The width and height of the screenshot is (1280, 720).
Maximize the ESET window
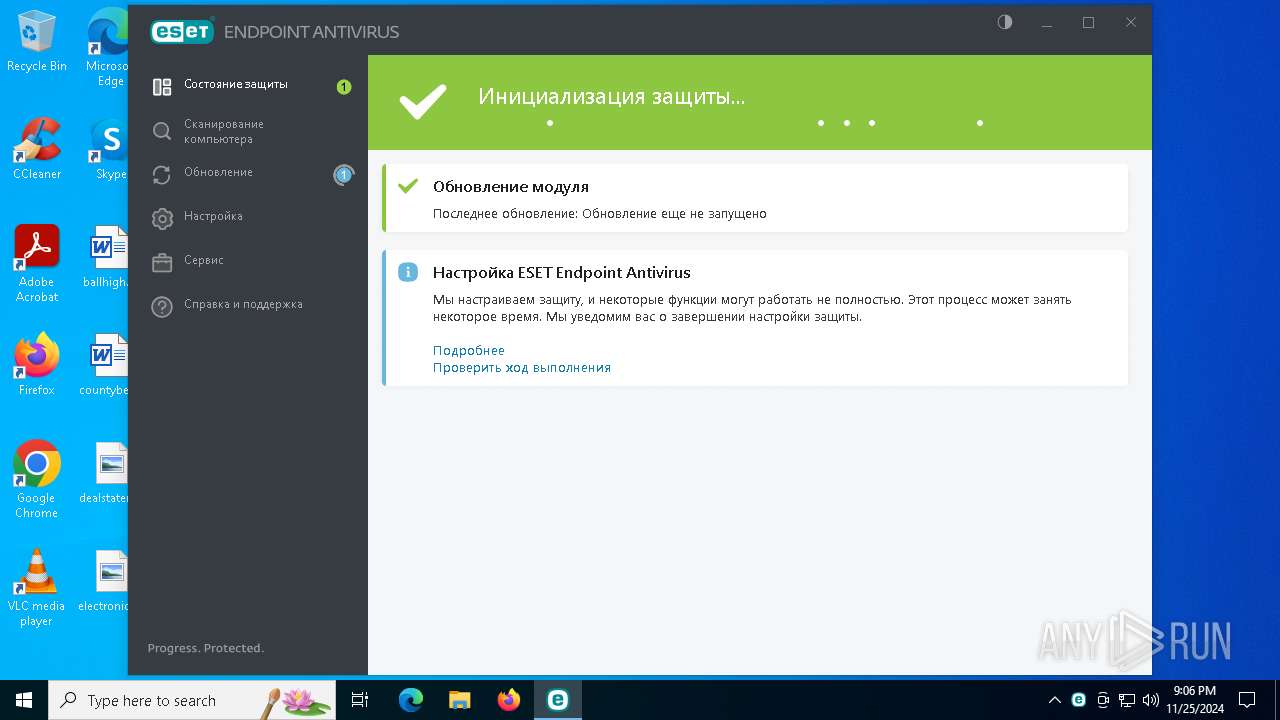1089,22
